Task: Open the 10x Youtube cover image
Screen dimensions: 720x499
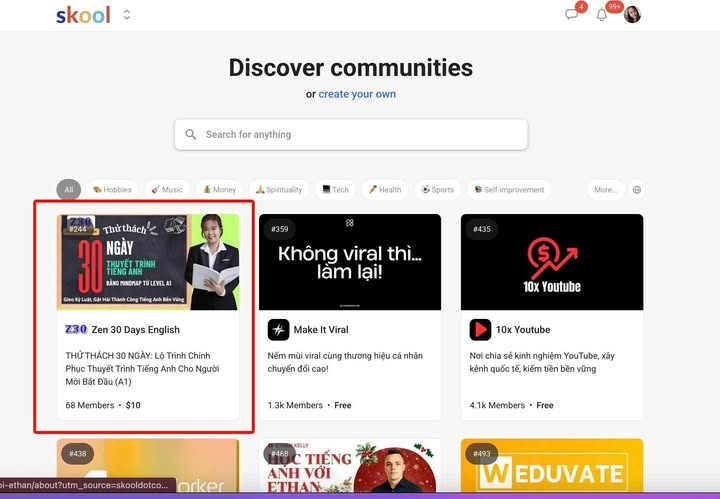Action: click(x=552, y=262)
